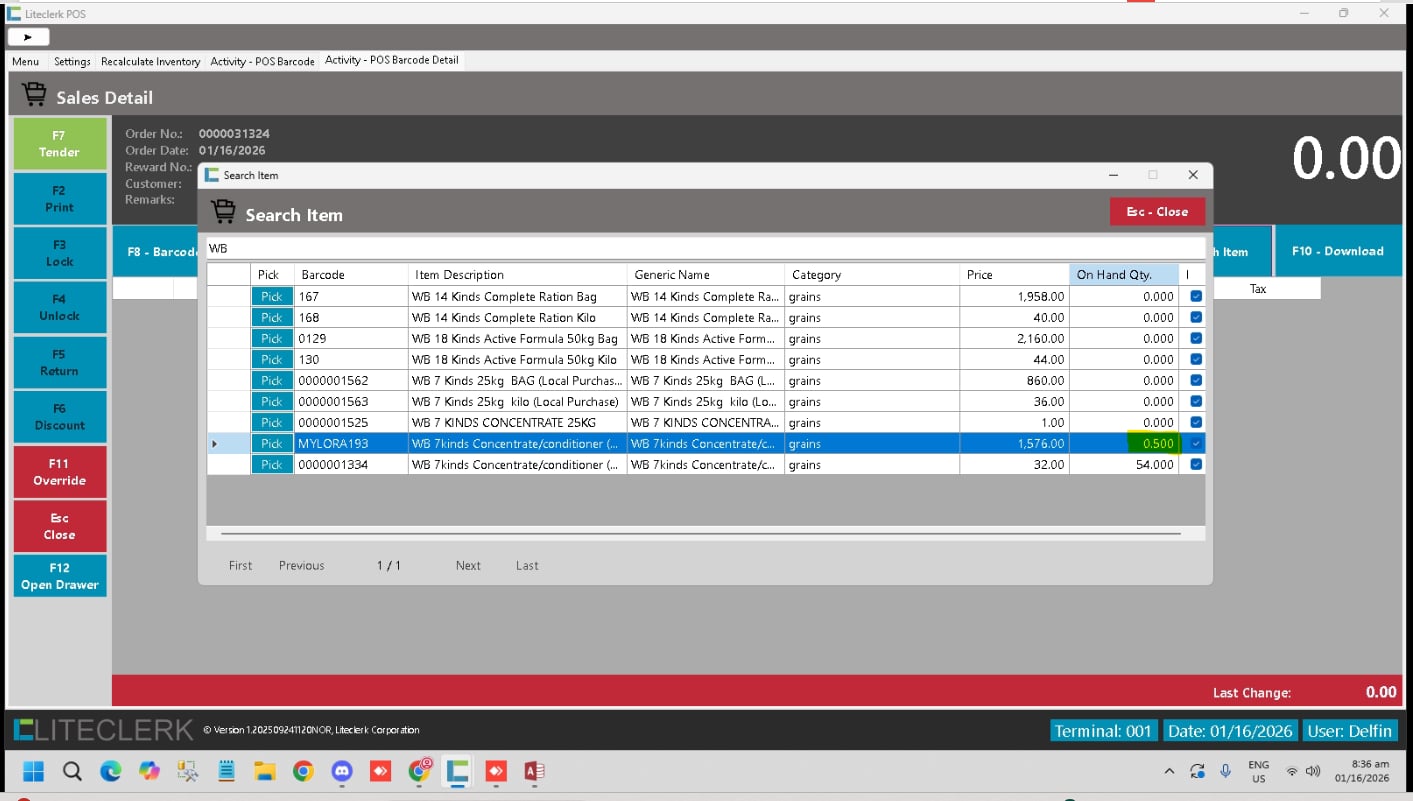This screenshot has width=1413, height=801.
Task: Toggle checkbox for barcode 167 row
Action: (1196, 297)
